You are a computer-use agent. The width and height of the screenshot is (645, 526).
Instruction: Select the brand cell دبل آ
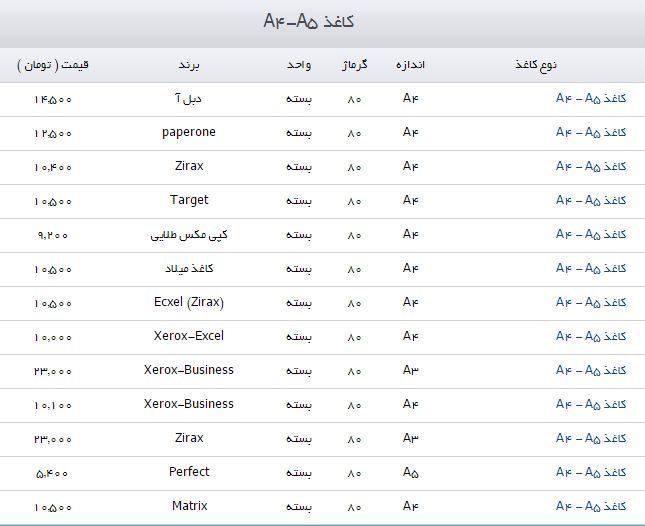[188, 99]
